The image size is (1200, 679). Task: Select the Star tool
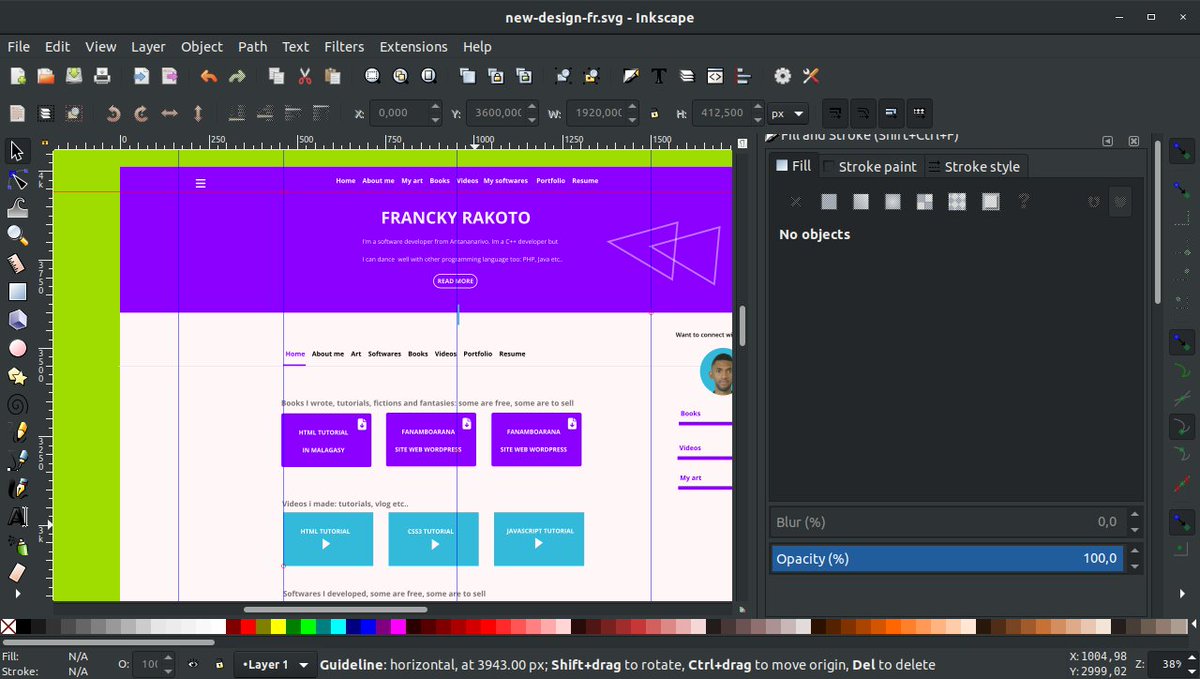(x=16, y=375)
